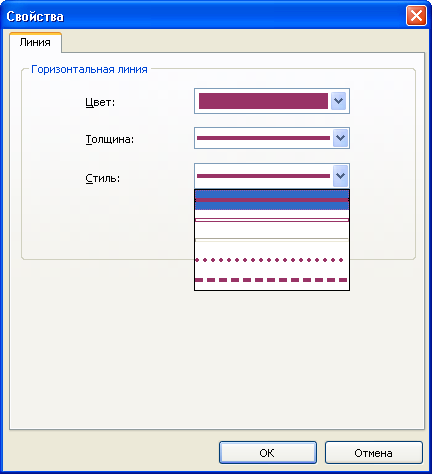Click the Цвет label
The image size is (432, 474).
100,102
